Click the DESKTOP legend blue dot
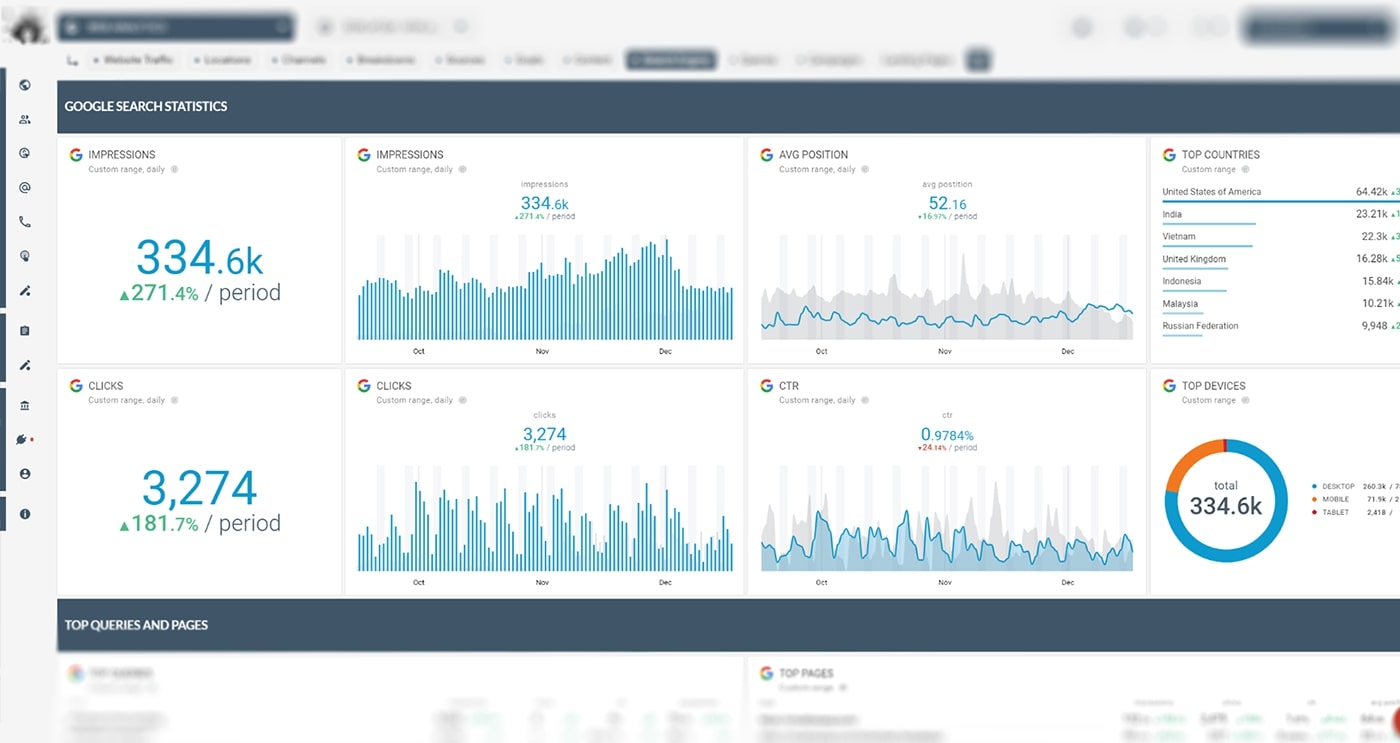This screenshot has height=743, width=1400. click(x=1314, y=486)
